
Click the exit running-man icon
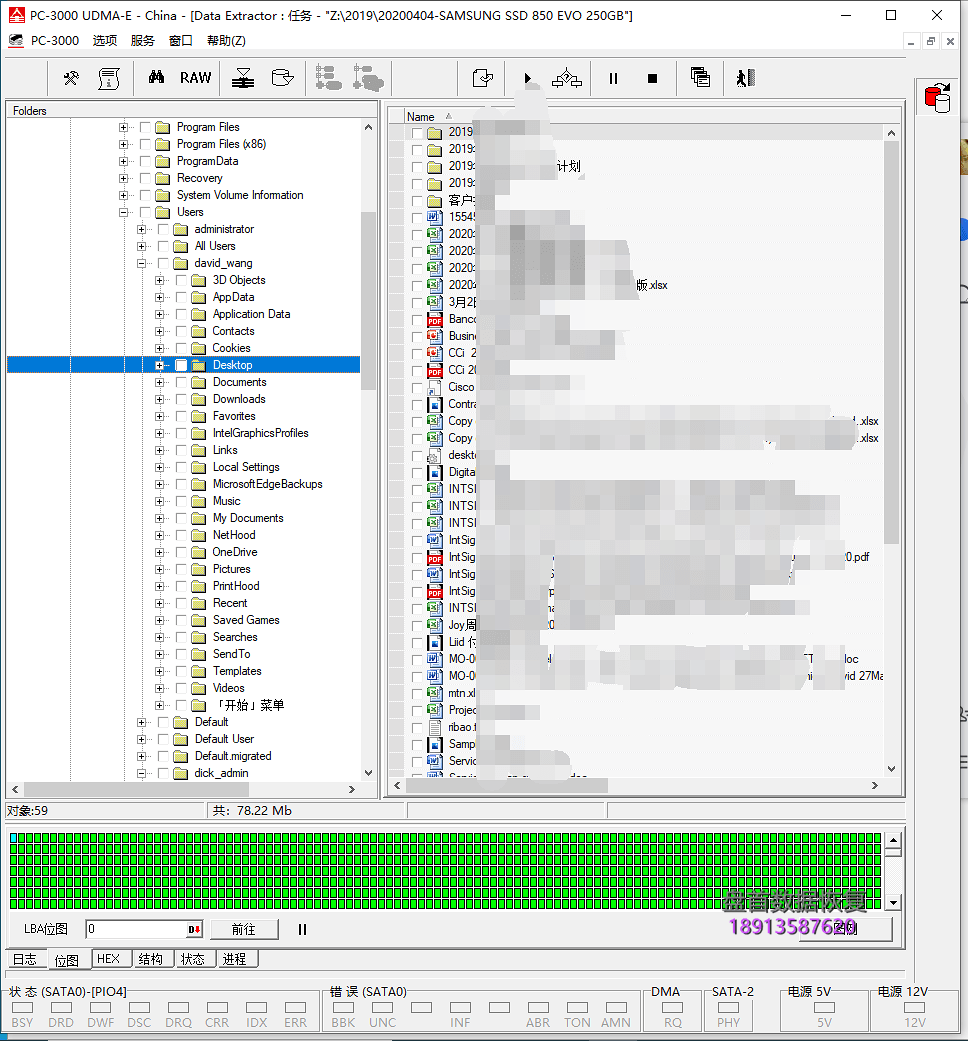coord(746,78)
